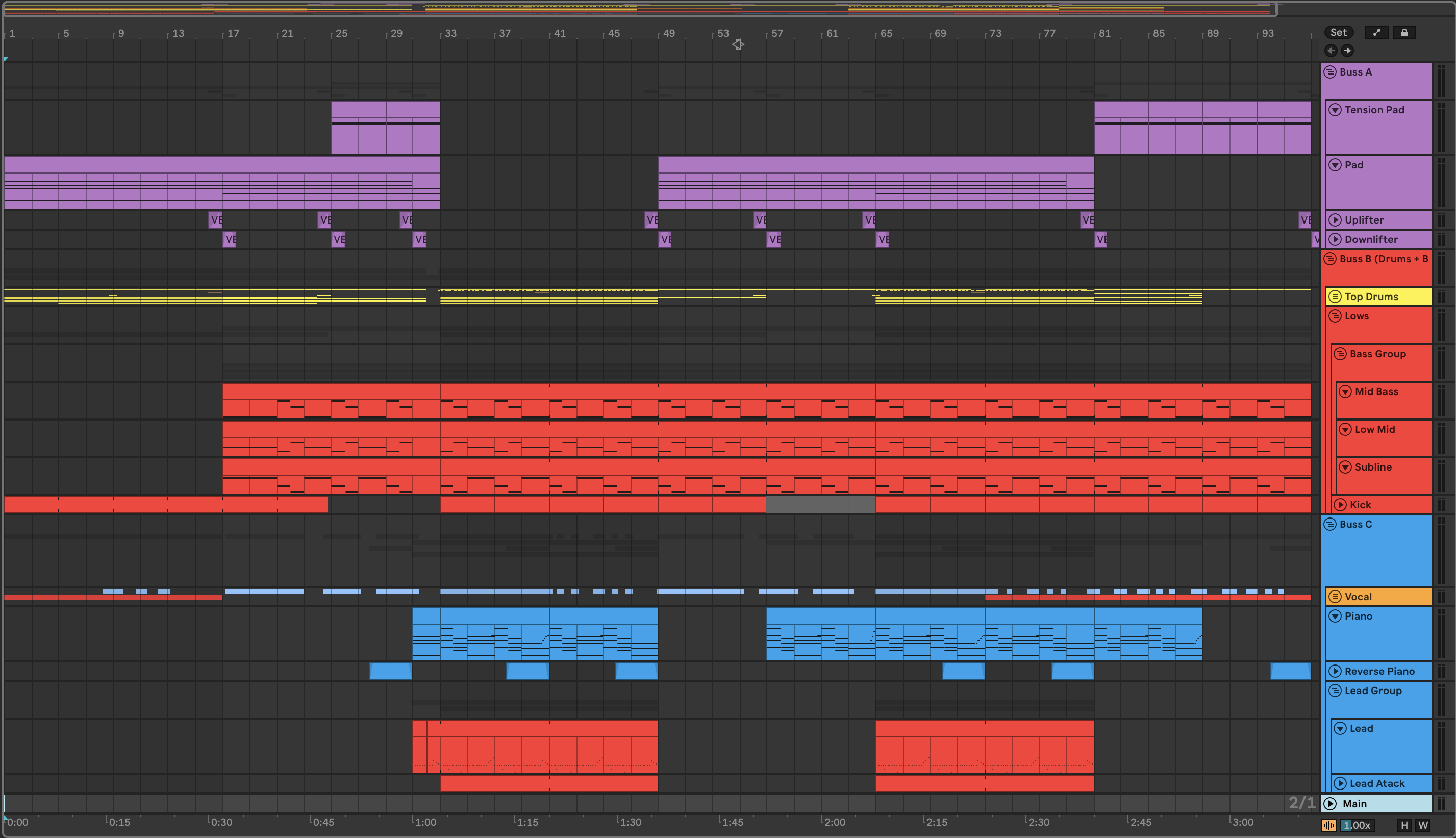Unfold the Main track
The height and width of the screenshot is (838, 1456).
1330,803
